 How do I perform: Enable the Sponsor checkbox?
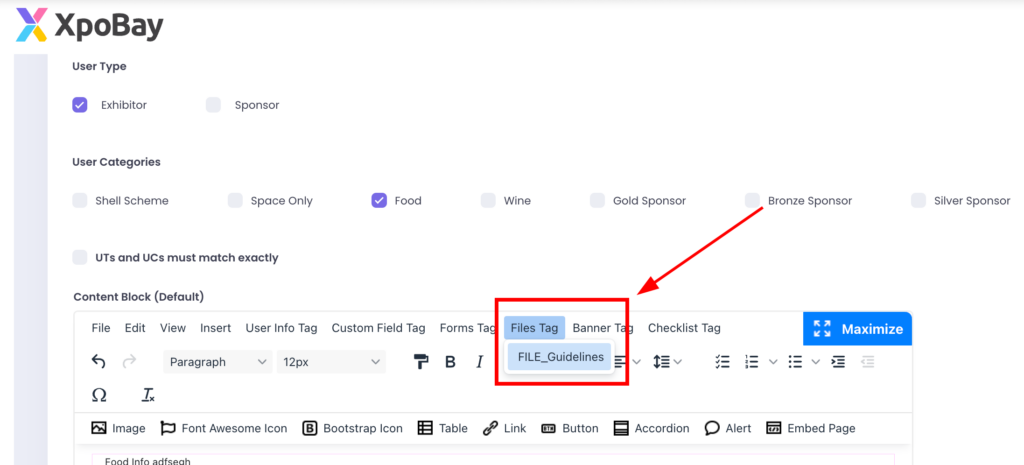[213, 105]
